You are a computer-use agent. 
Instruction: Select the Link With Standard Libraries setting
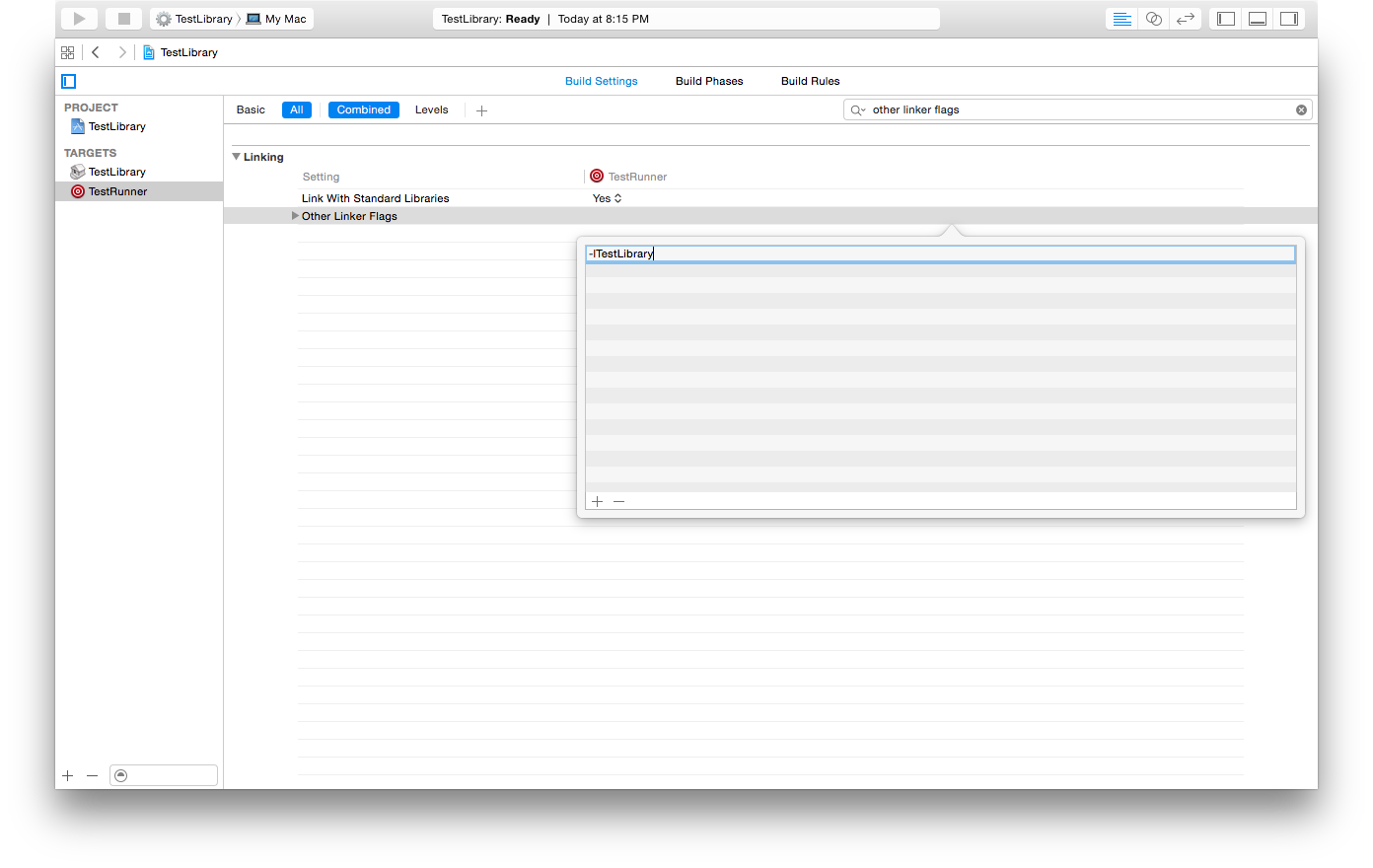point(376,198)
